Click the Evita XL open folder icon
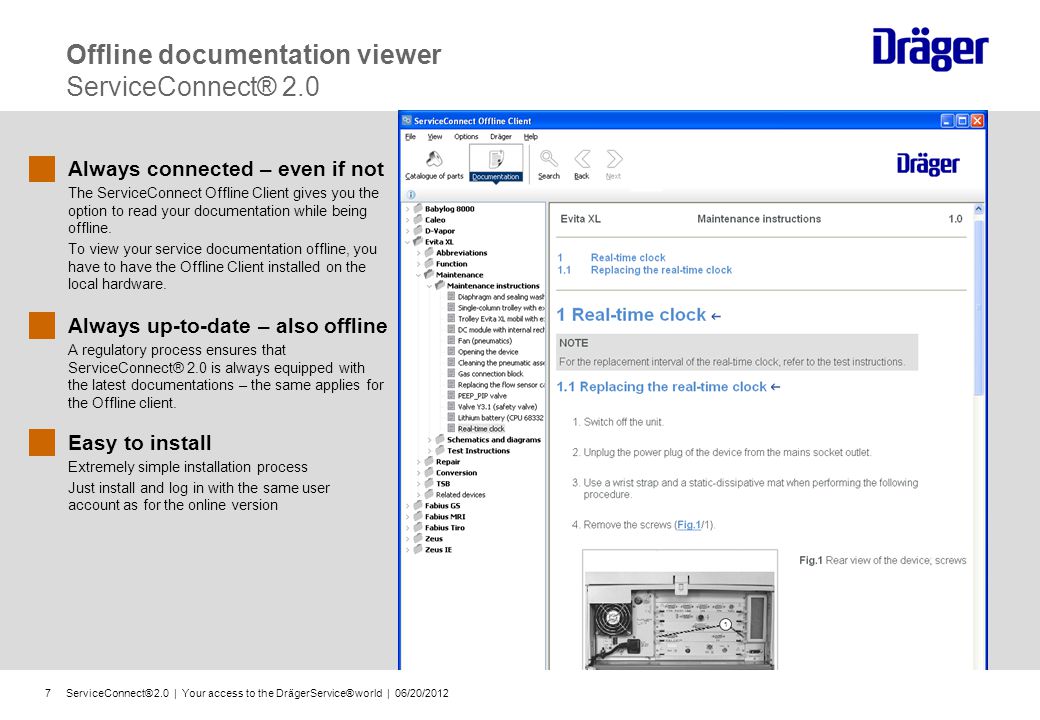This screenshot has width=1040, height=720. pos(419,241)
